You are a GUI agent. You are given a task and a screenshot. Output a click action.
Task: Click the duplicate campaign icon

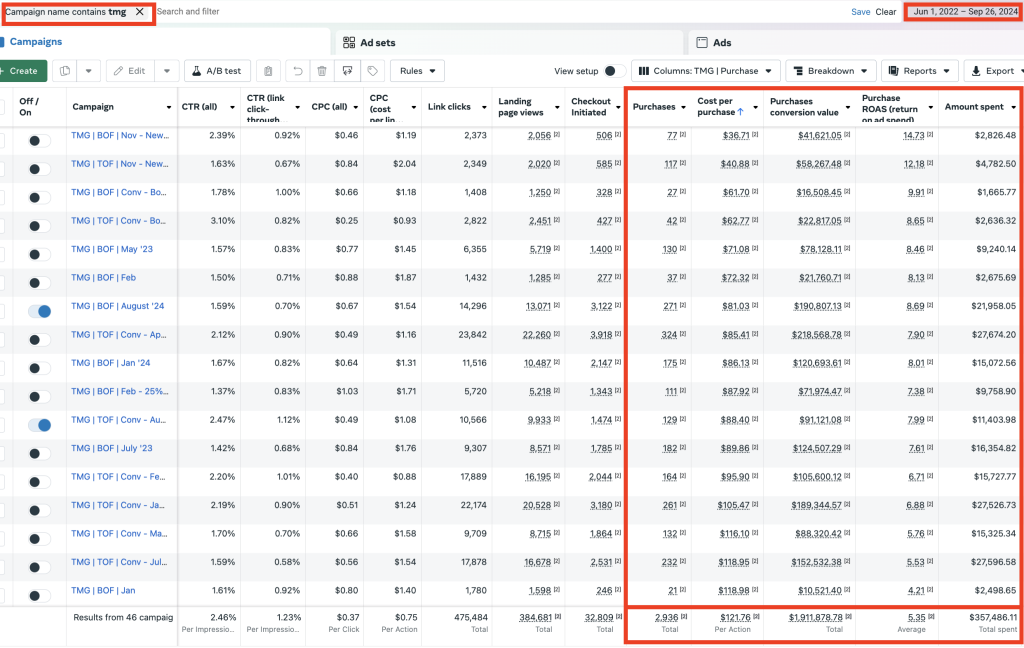pyautogui.click(x=65, y=71)
